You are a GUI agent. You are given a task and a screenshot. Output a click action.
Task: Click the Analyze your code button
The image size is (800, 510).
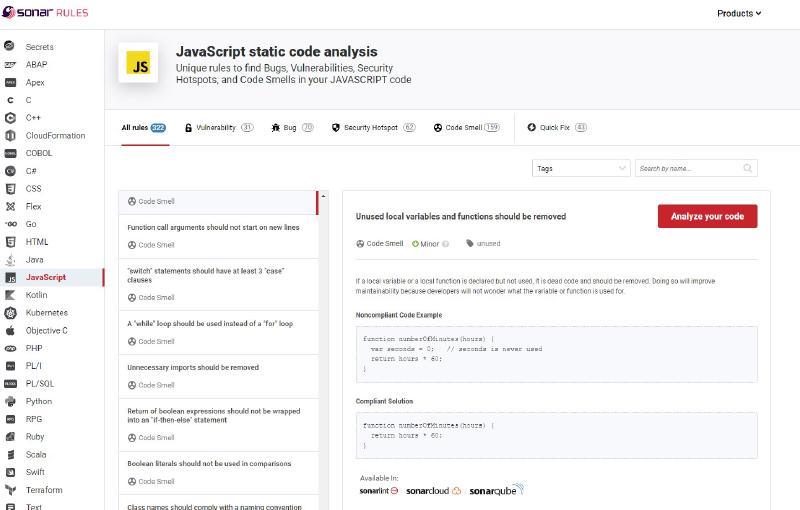coord(707,216)
